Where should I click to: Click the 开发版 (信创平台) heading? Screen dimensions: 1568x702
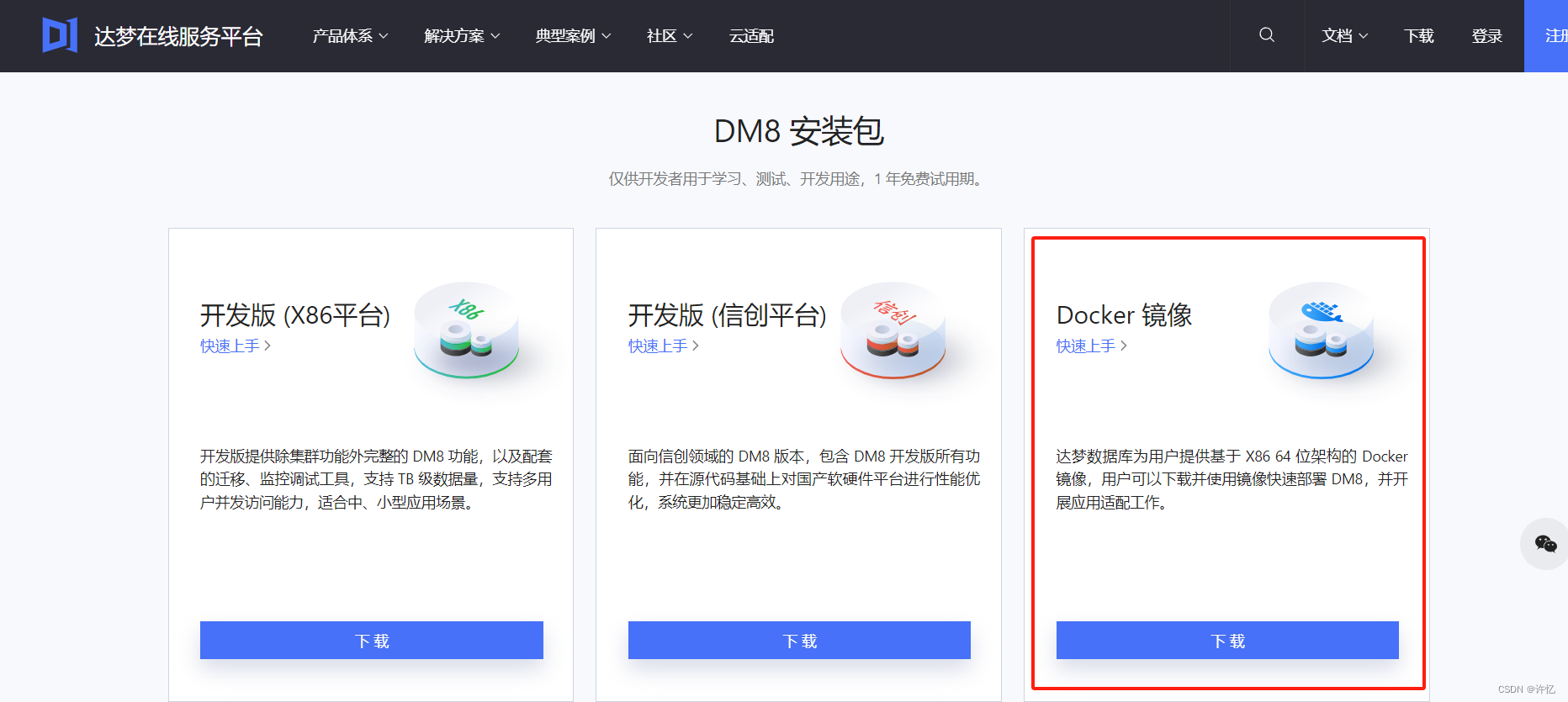[x=728, y=315]
